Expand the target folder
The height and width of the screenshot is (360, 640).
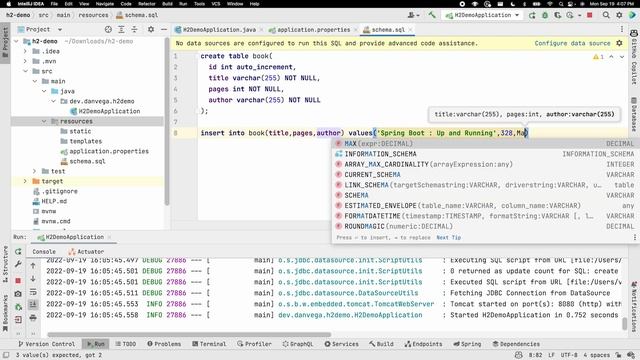coord(25,181)
